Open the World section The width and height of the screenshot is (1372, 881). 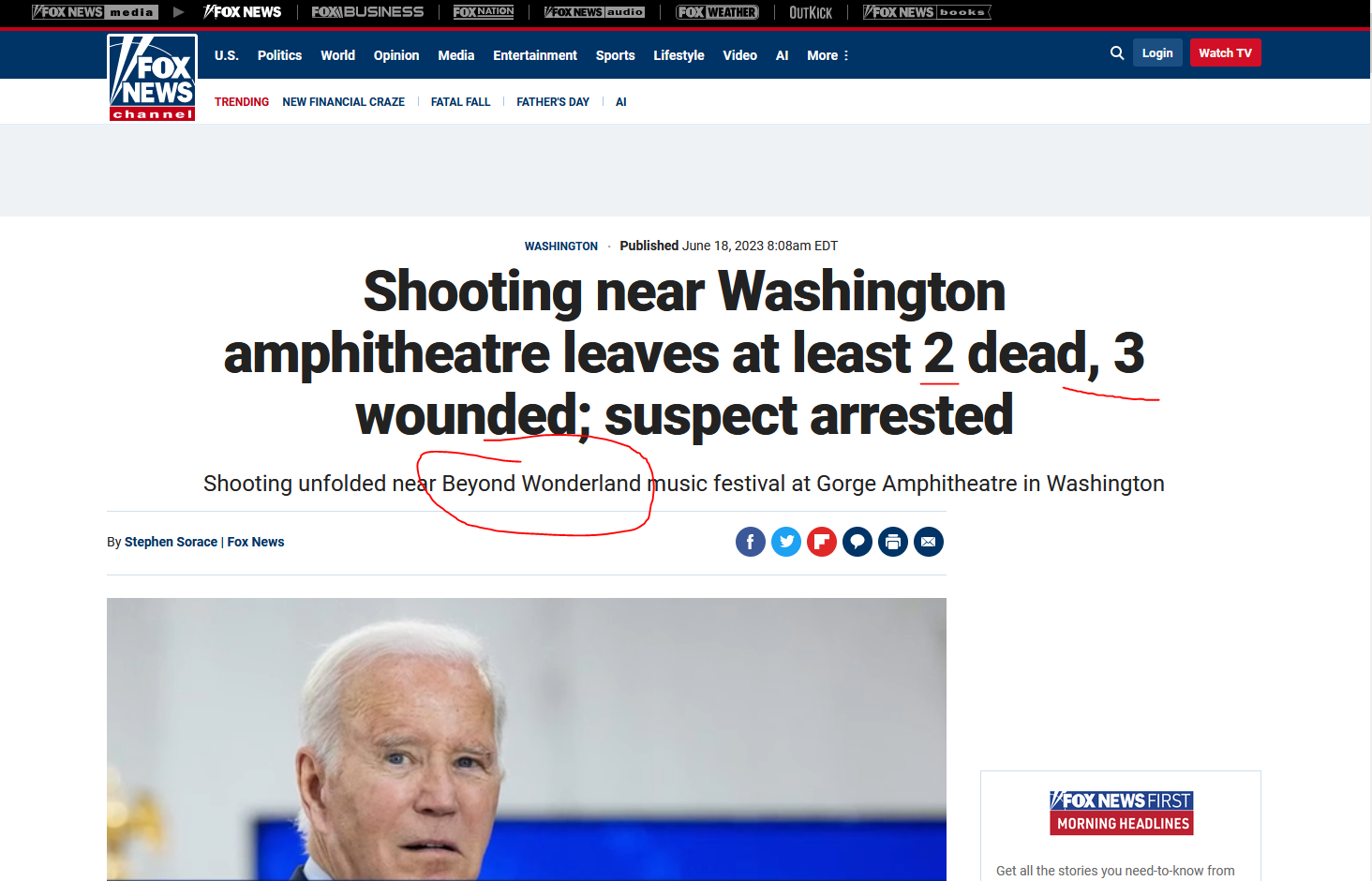pos(337,55)
